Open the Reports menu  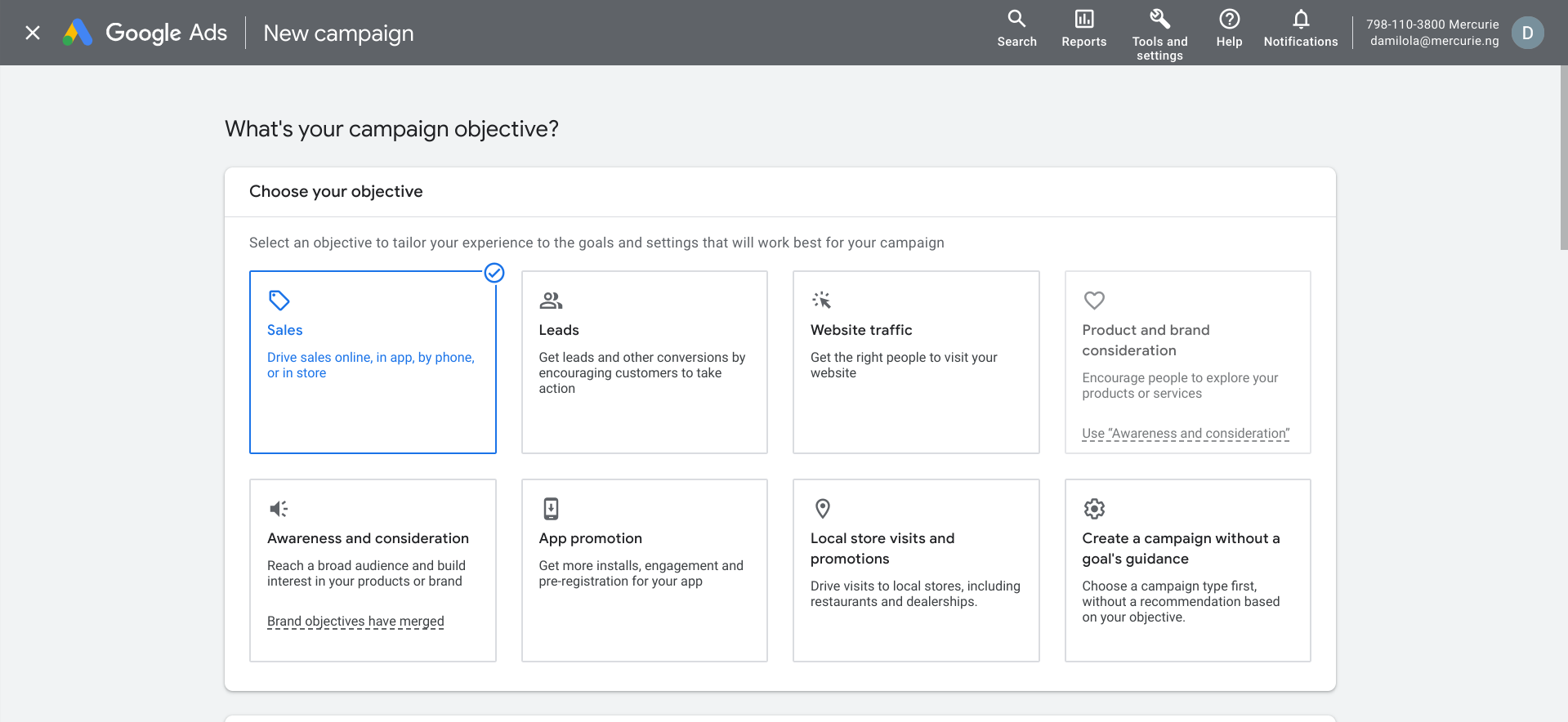(1083, 29)
